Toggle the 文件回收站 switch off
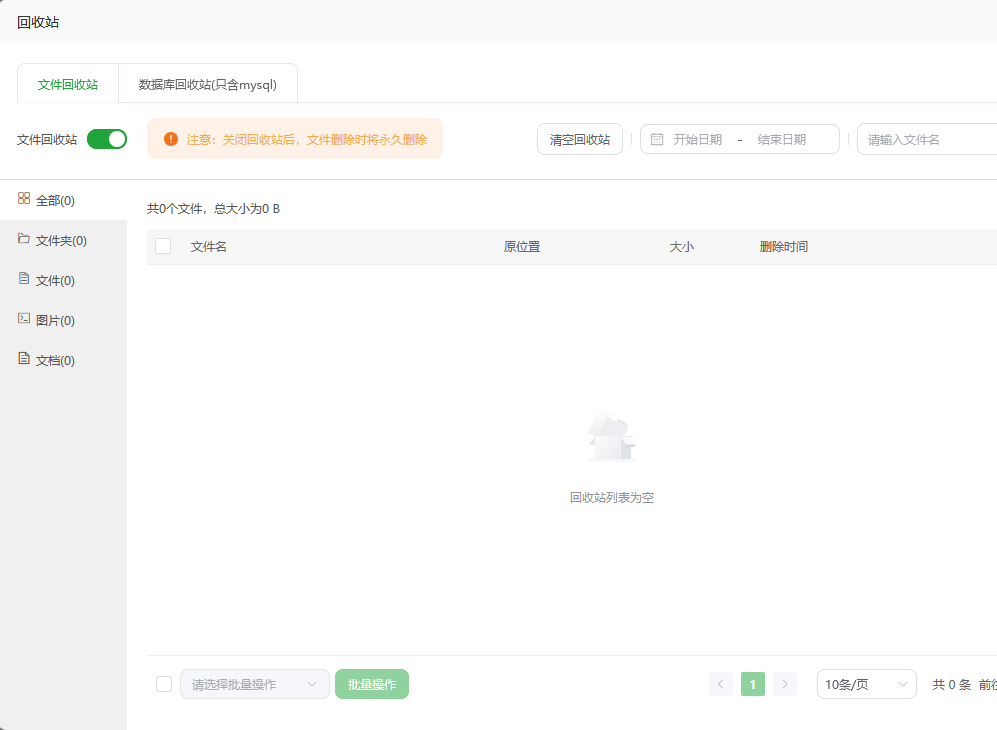The image size is (997, 730). (107, 139)
